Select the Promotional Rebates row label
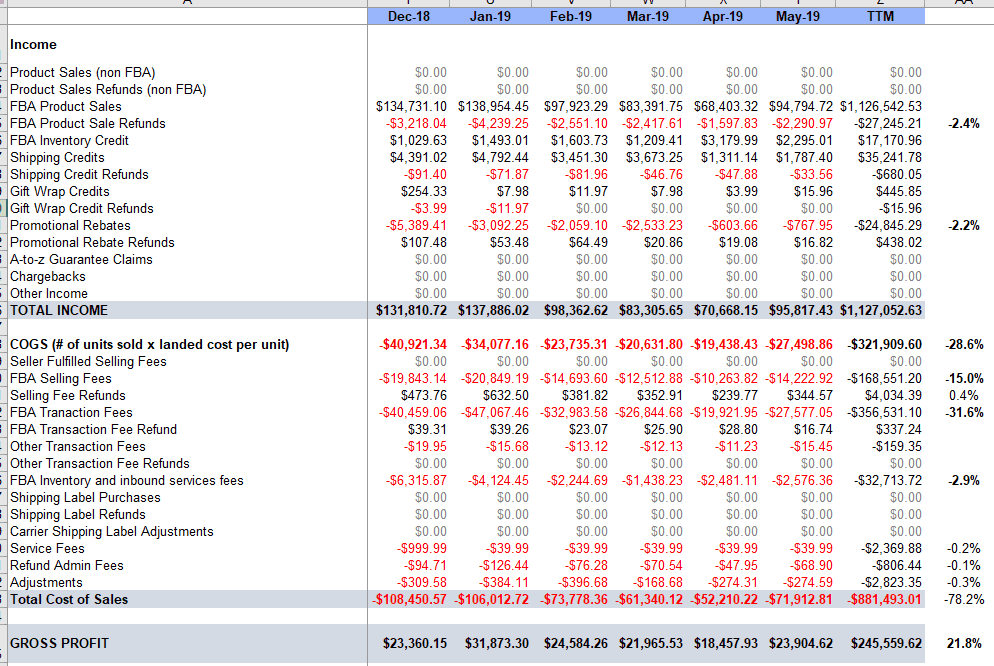 click(70, 226)
